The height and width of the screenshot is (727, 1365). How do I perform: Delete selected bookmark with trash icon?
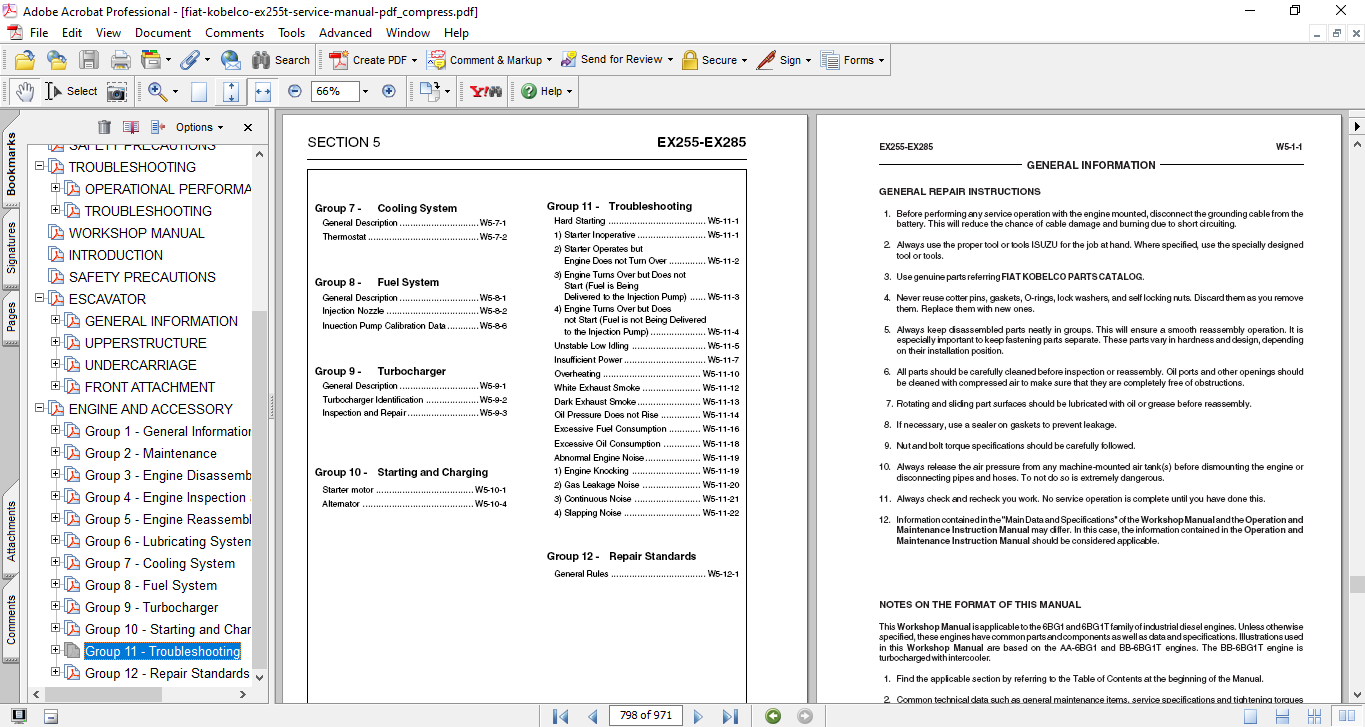pyautogui.click(x=104, y=127)
